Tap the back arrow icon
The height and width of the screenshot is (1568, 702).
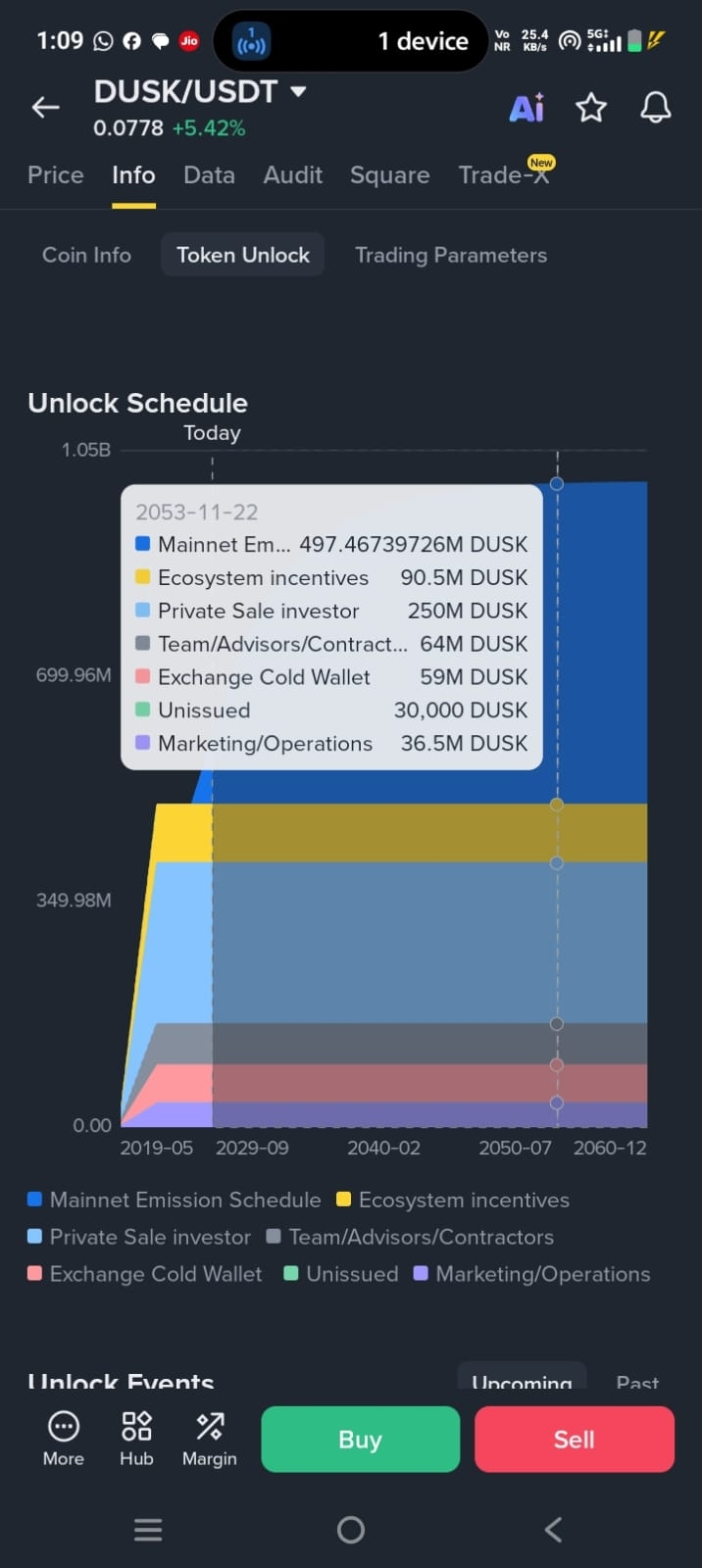(x=46, y=108)
